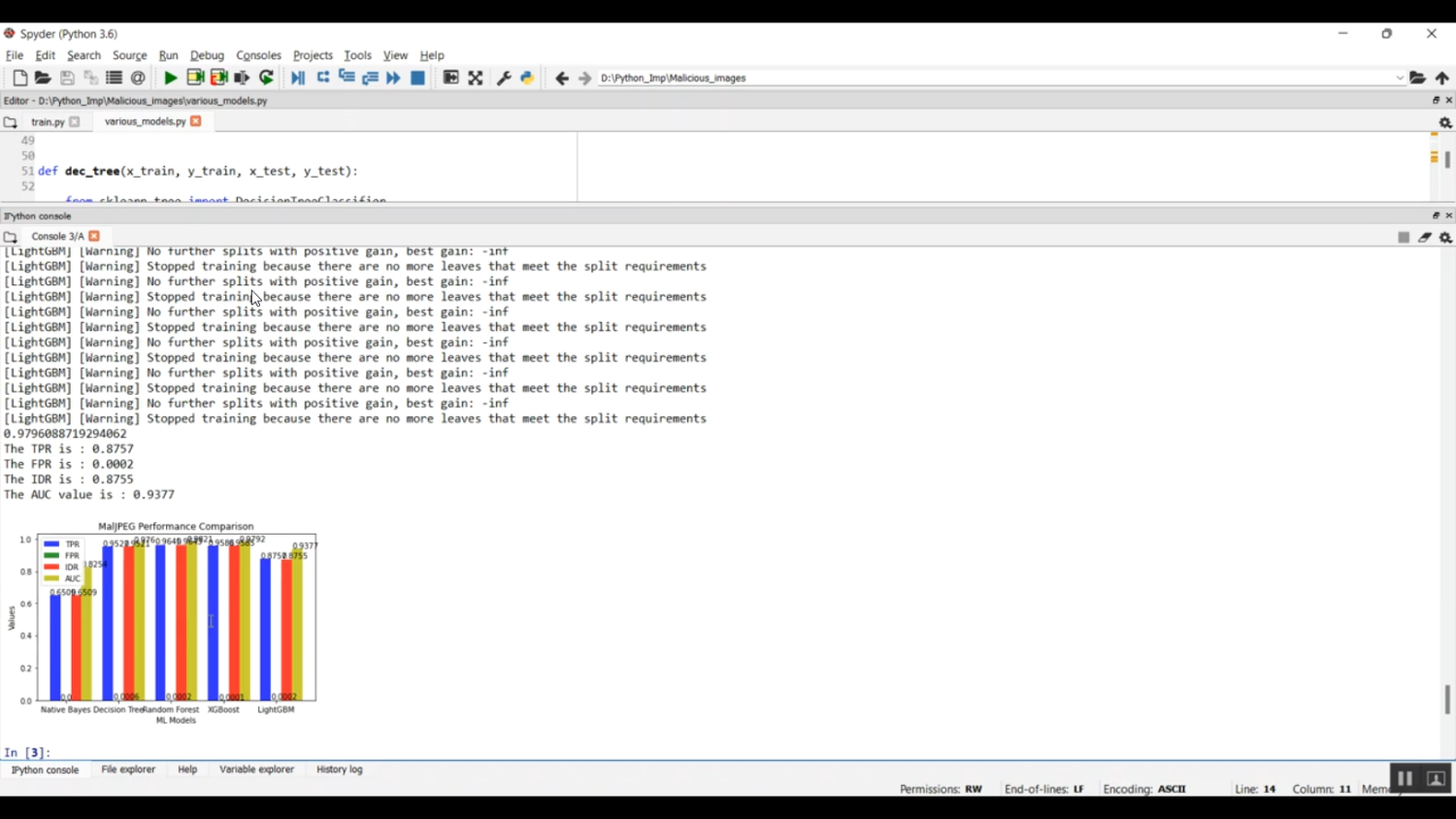Screen dimensions: 1456x819
Task: Undock the IPython console pane
Action: pos(1437,215)
